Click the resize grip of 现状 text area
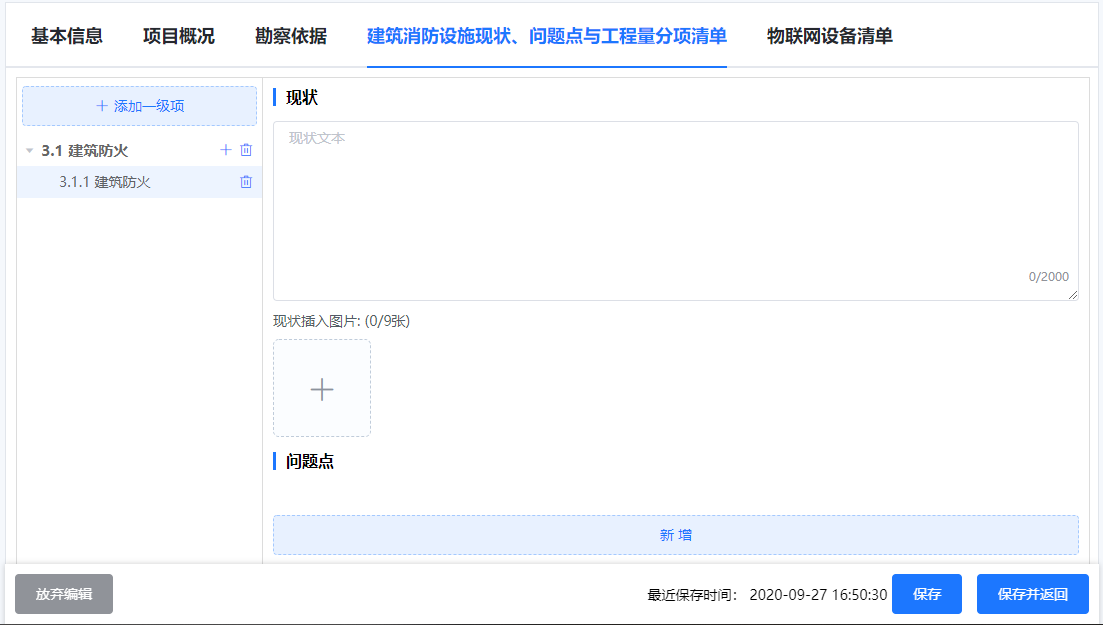The height and width of the screenshot is (625, 1103). pos(1073,295)
